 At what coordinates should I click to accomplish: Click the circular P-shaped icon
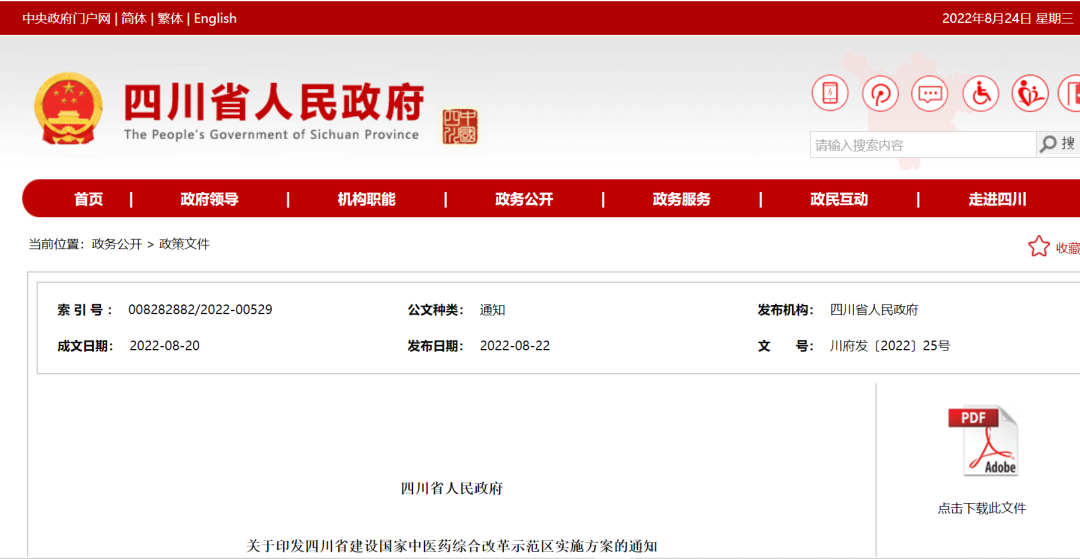pyautogui.click(x=880, y=93)
